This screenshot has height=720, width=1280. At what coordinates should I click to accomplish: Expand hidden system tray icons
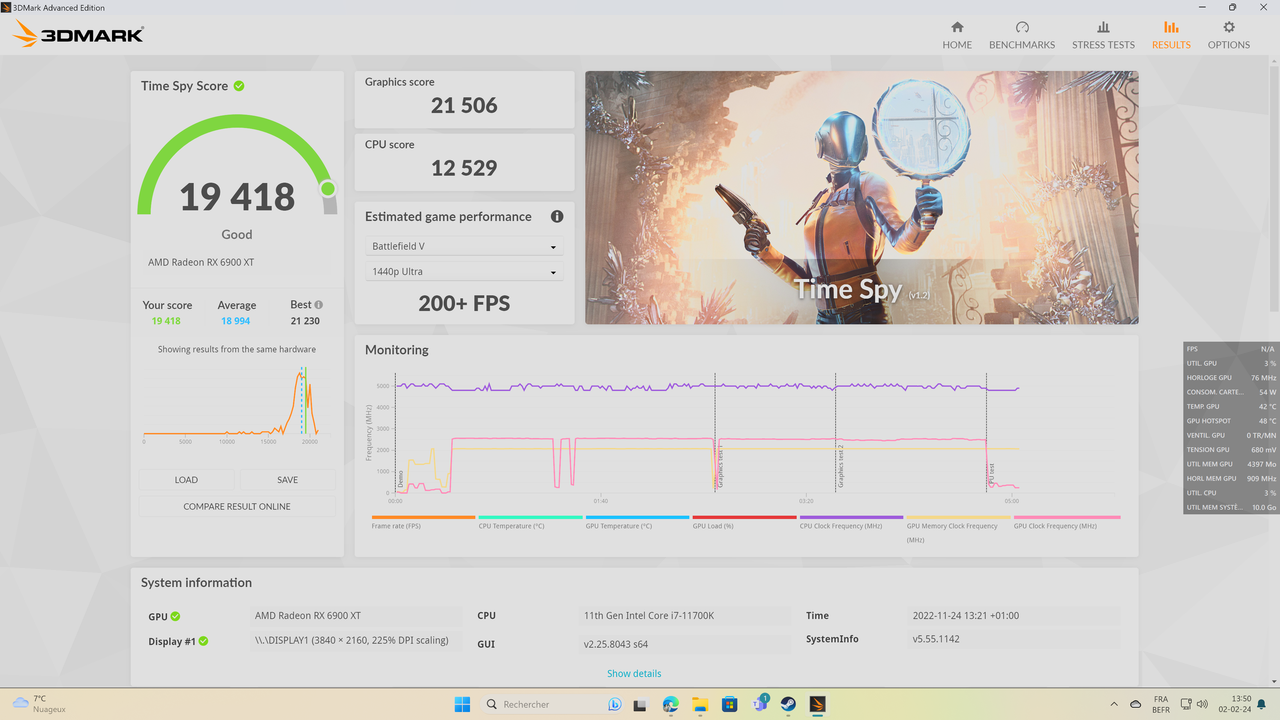pyautogui.click(x=1114, y=704)
